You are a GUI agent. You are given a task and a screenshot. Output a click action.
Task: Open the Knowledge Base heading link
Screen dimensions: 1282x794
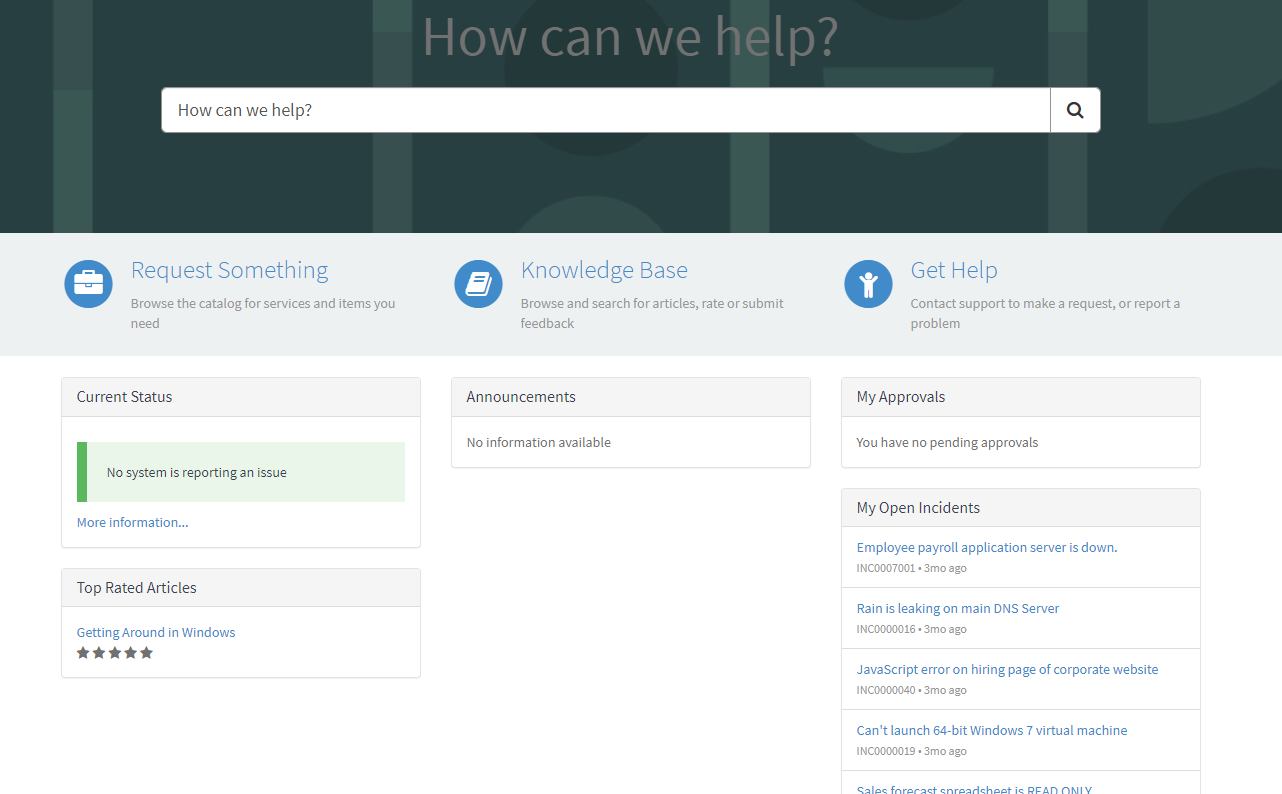tap(604, 270)
